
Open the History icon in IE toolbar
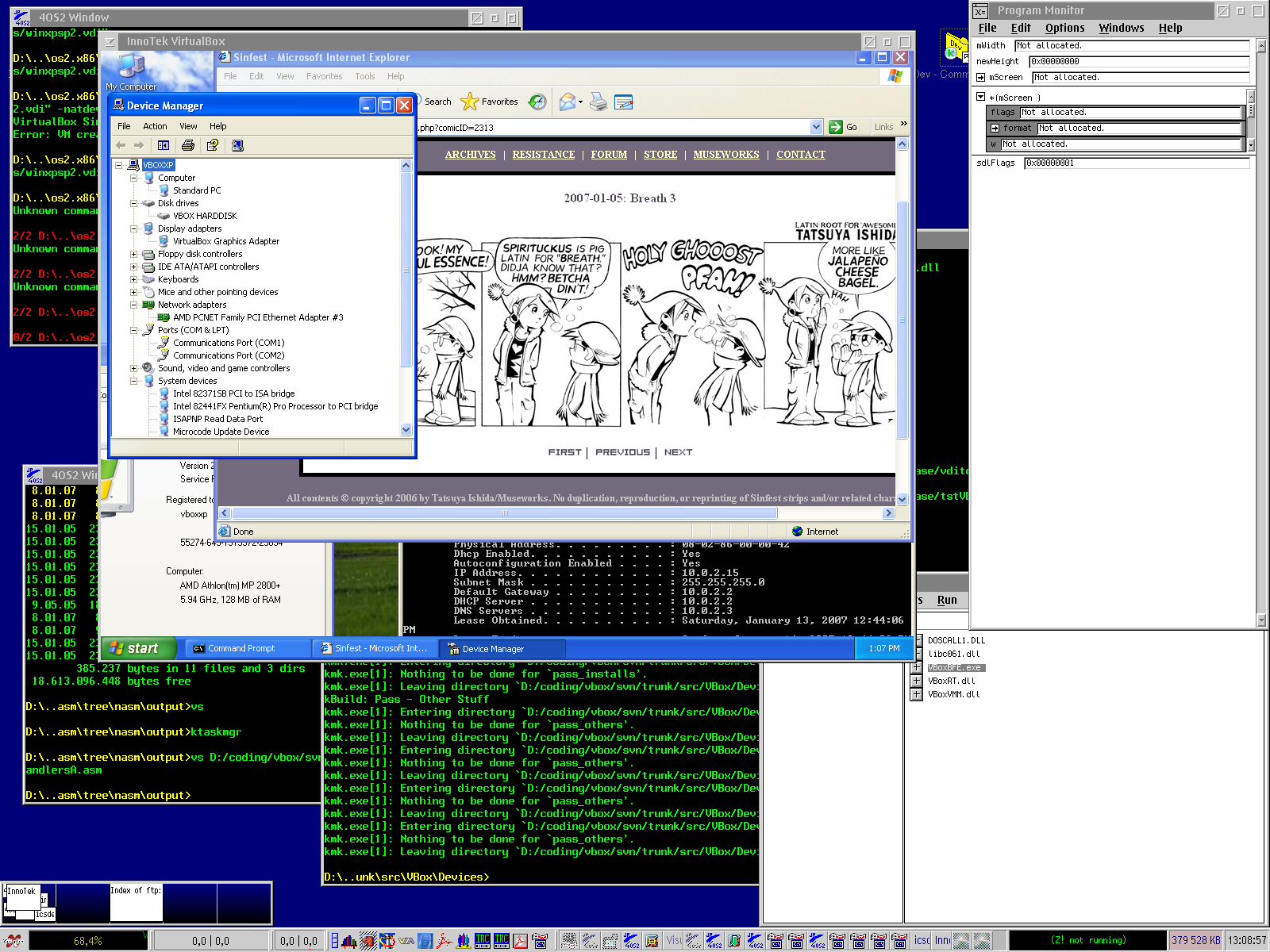[x=537, y=102]
